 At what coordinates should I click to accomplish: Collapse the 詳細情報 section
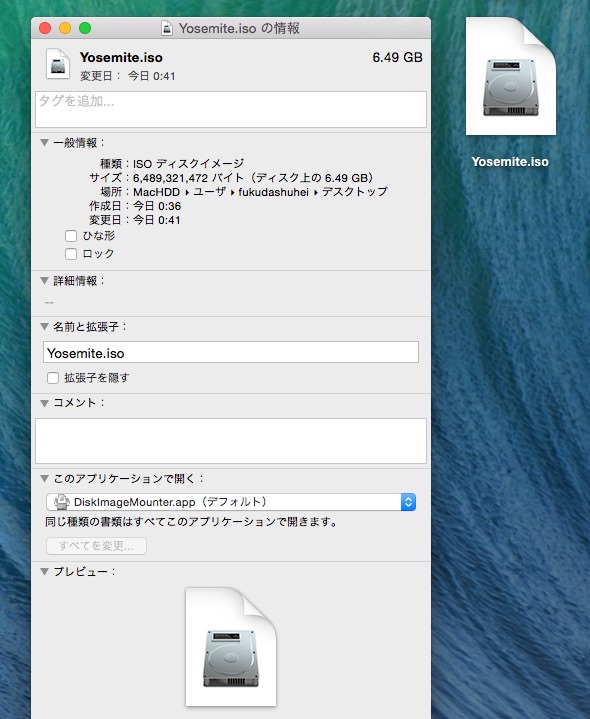coord(44,281)
